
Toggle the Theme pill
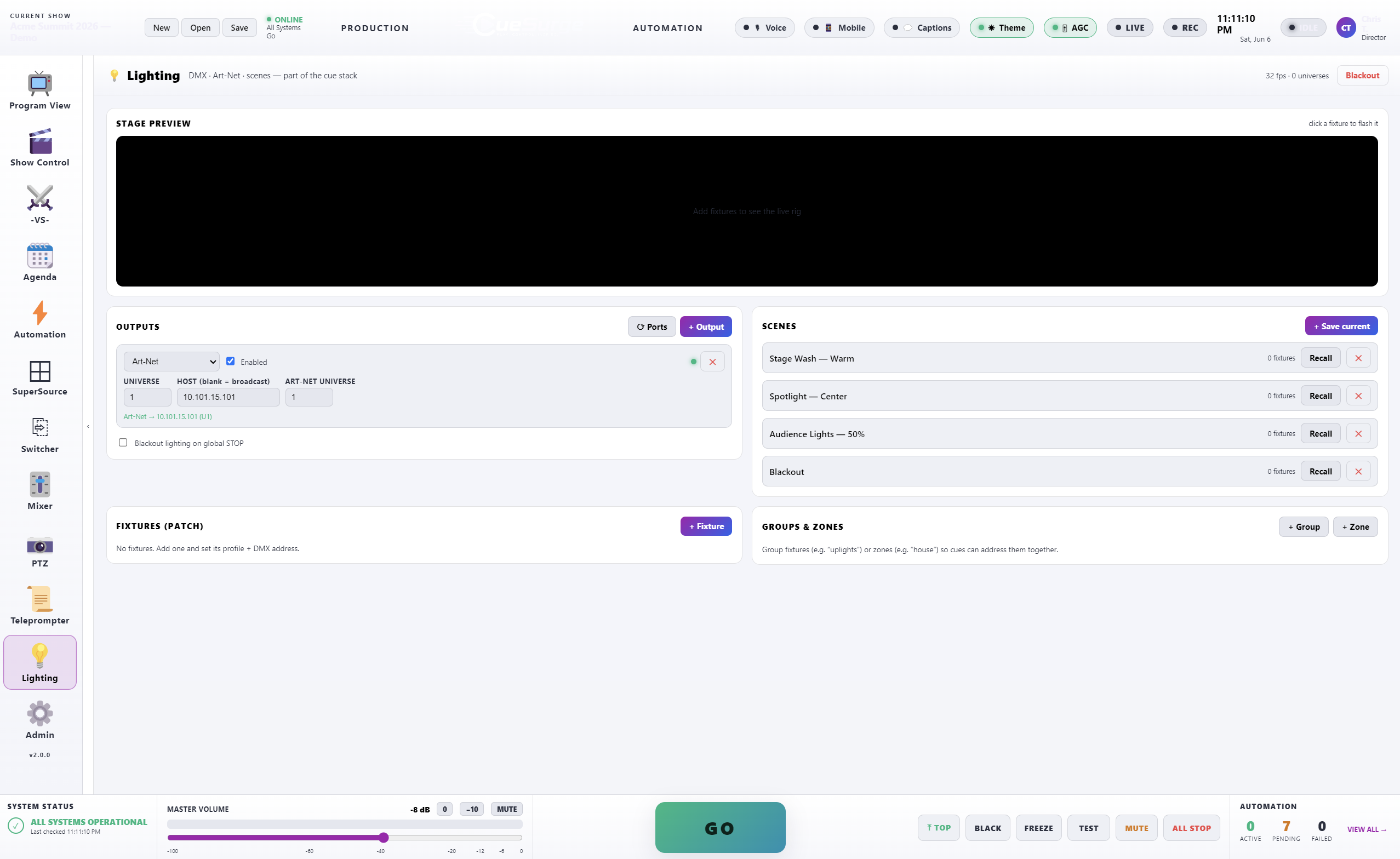(1002, 27)
